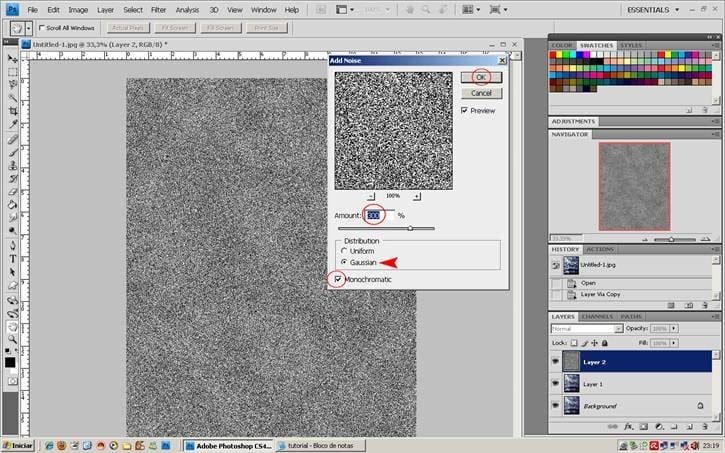Image resolution: width=725 pixels, height=453 pixels.
Task: Zoom out the noise preview with minus
Action: [371, 196]
